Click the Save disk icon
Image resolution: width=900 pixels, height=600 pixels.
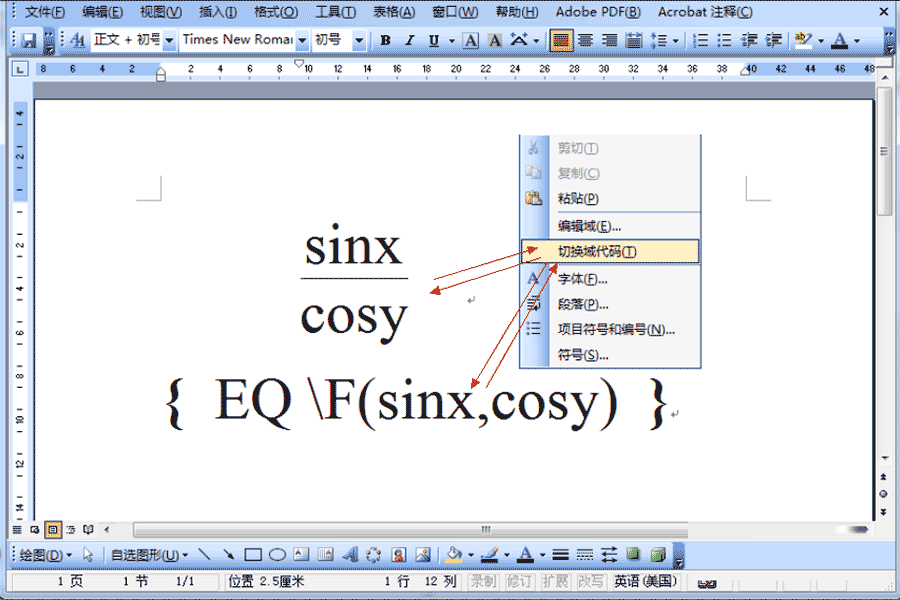(x=29, y=40)
